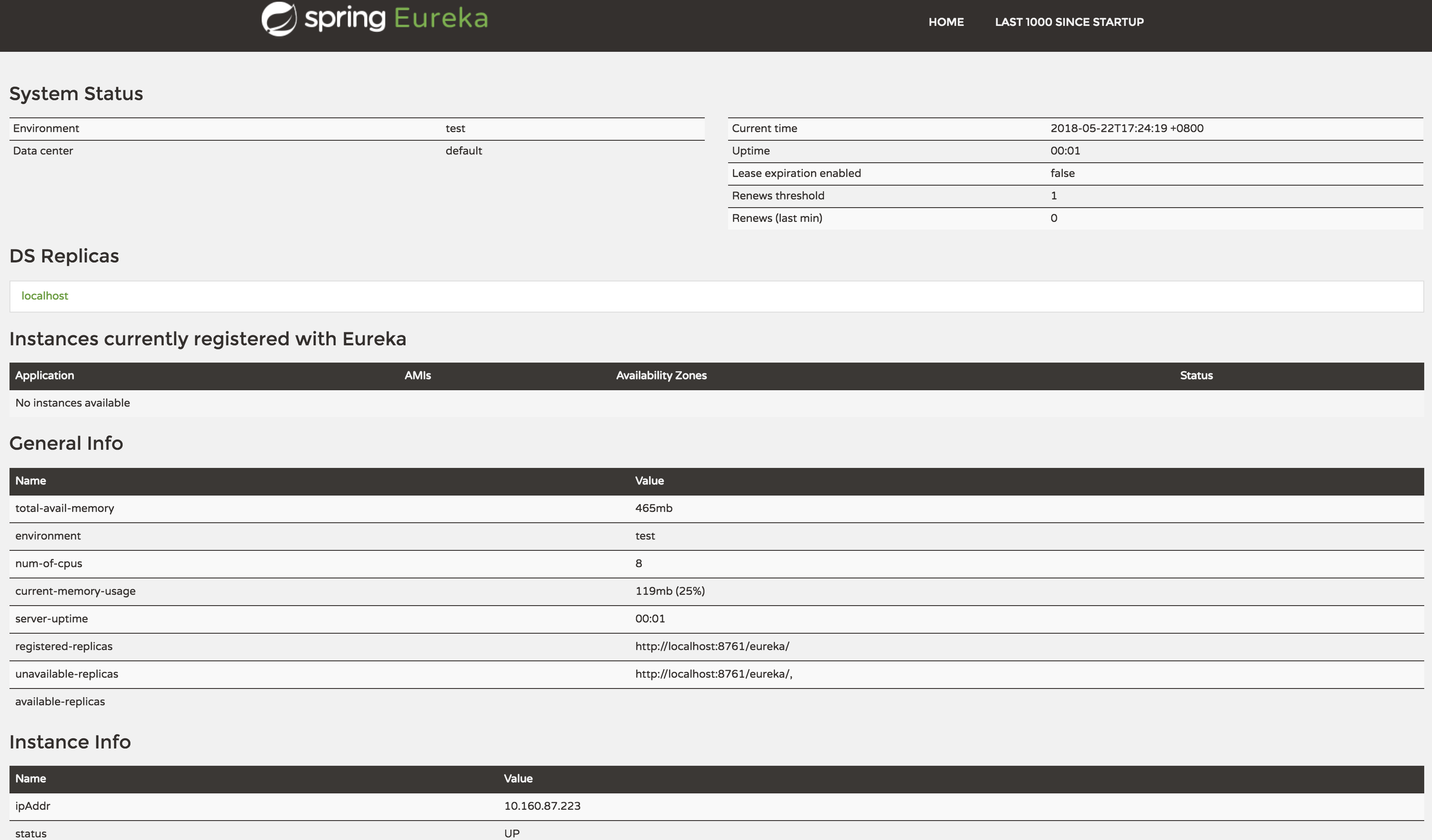Click the Status column header
This screenshot has width=1432, height=840.
tap(1196, 376)
